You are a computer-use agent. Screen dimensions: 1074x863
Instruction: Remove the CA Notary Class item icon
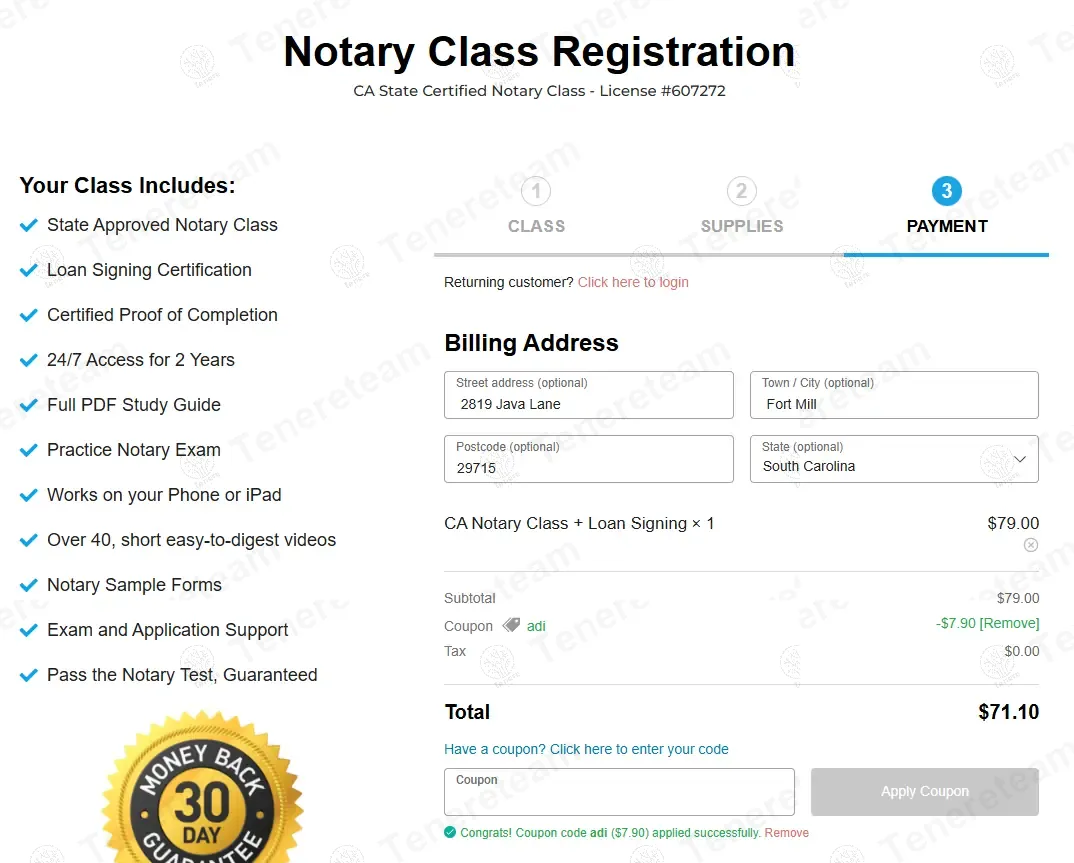[1030, 545]
